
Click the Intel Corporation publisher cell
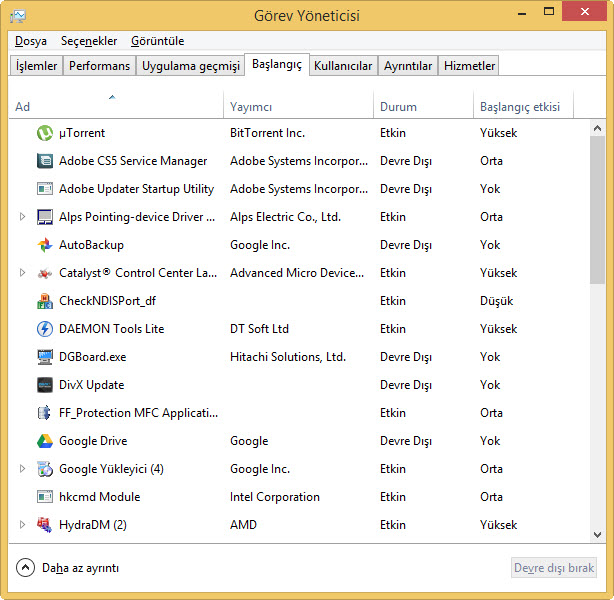(275, 497)
